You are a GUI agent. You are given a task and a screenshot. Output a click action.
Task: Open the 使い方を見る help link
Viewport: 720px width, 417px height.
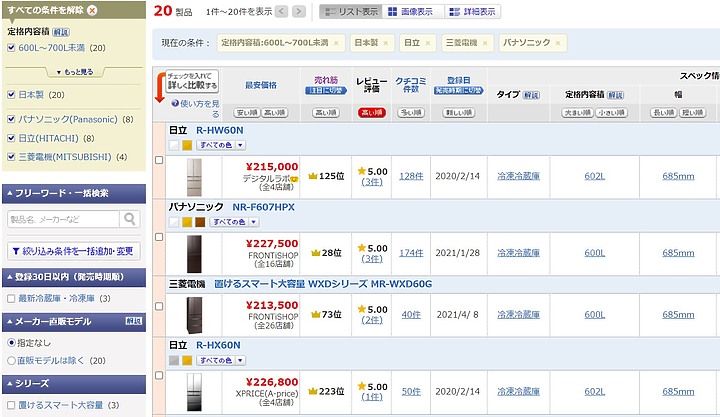pos(196,108)
